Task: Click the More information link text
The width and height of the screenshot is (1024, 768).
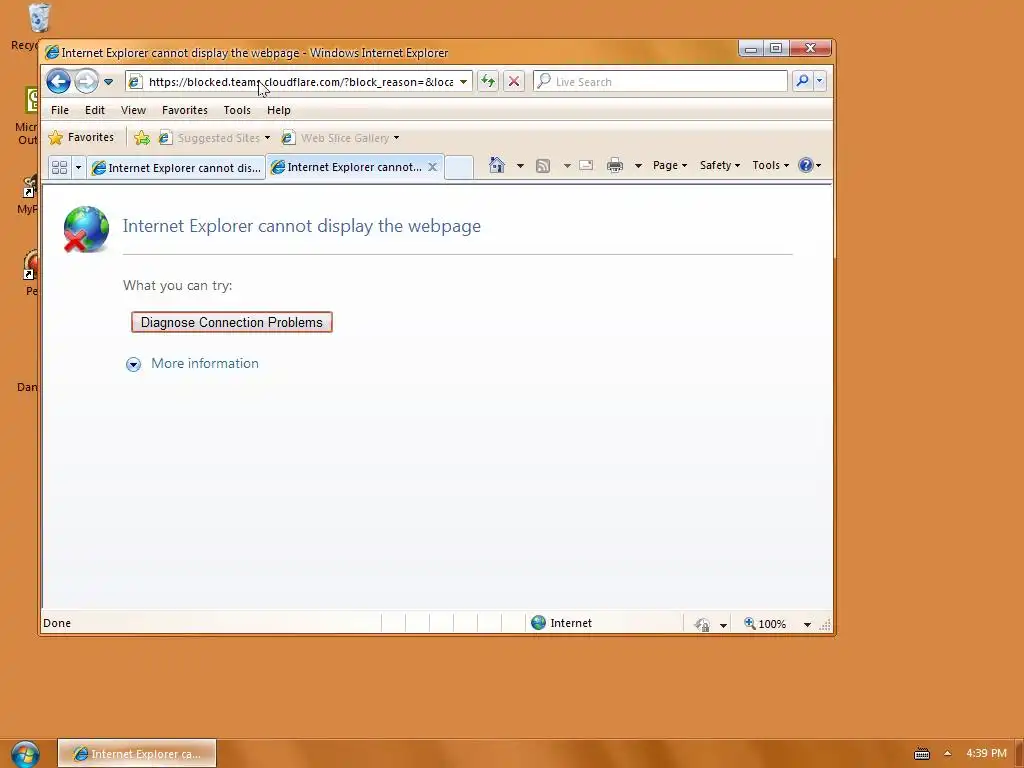Action: (205, 364)
